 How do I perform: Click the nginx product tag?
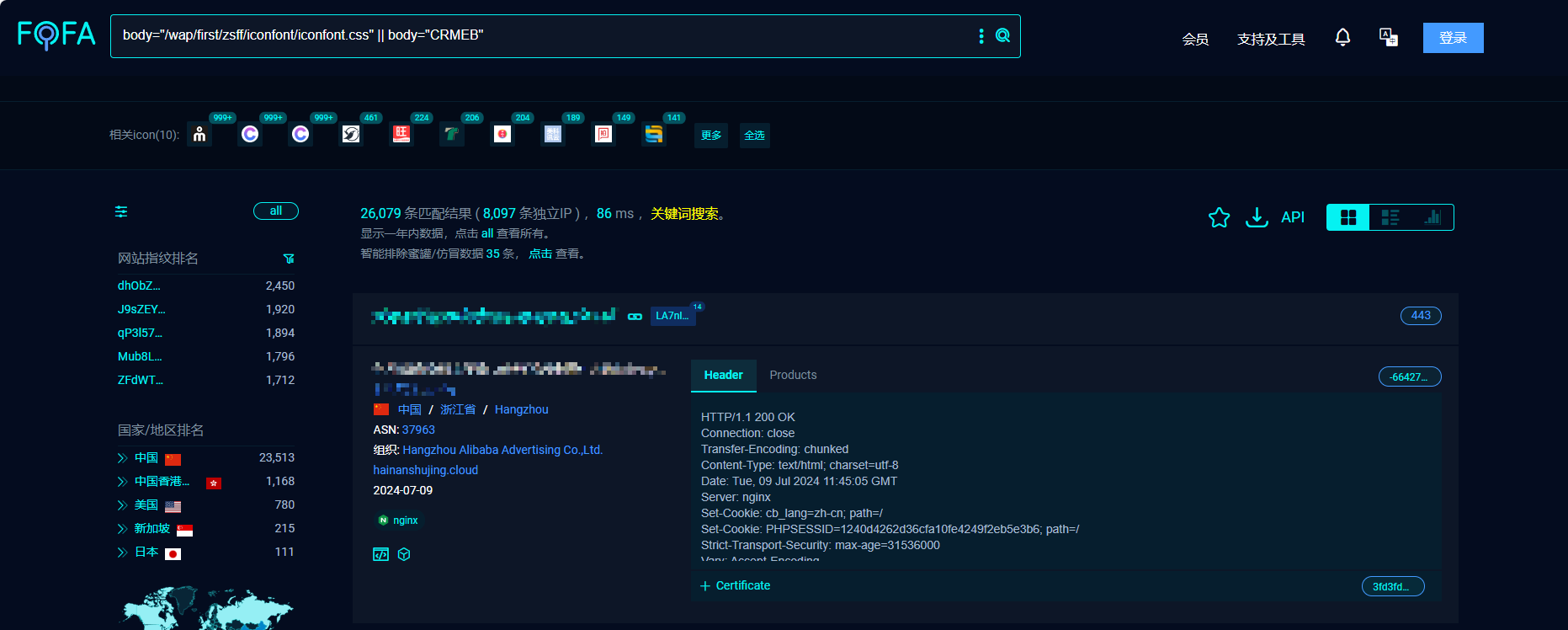tap(398, 521)
